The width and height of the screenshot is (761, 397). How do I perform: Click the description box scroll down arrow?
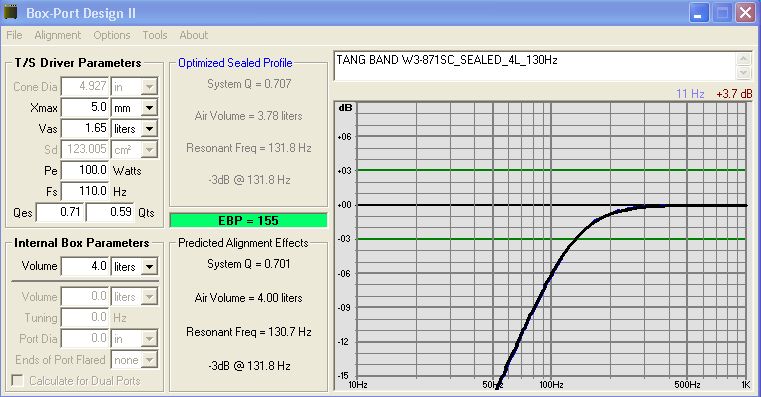click(743, 73)
